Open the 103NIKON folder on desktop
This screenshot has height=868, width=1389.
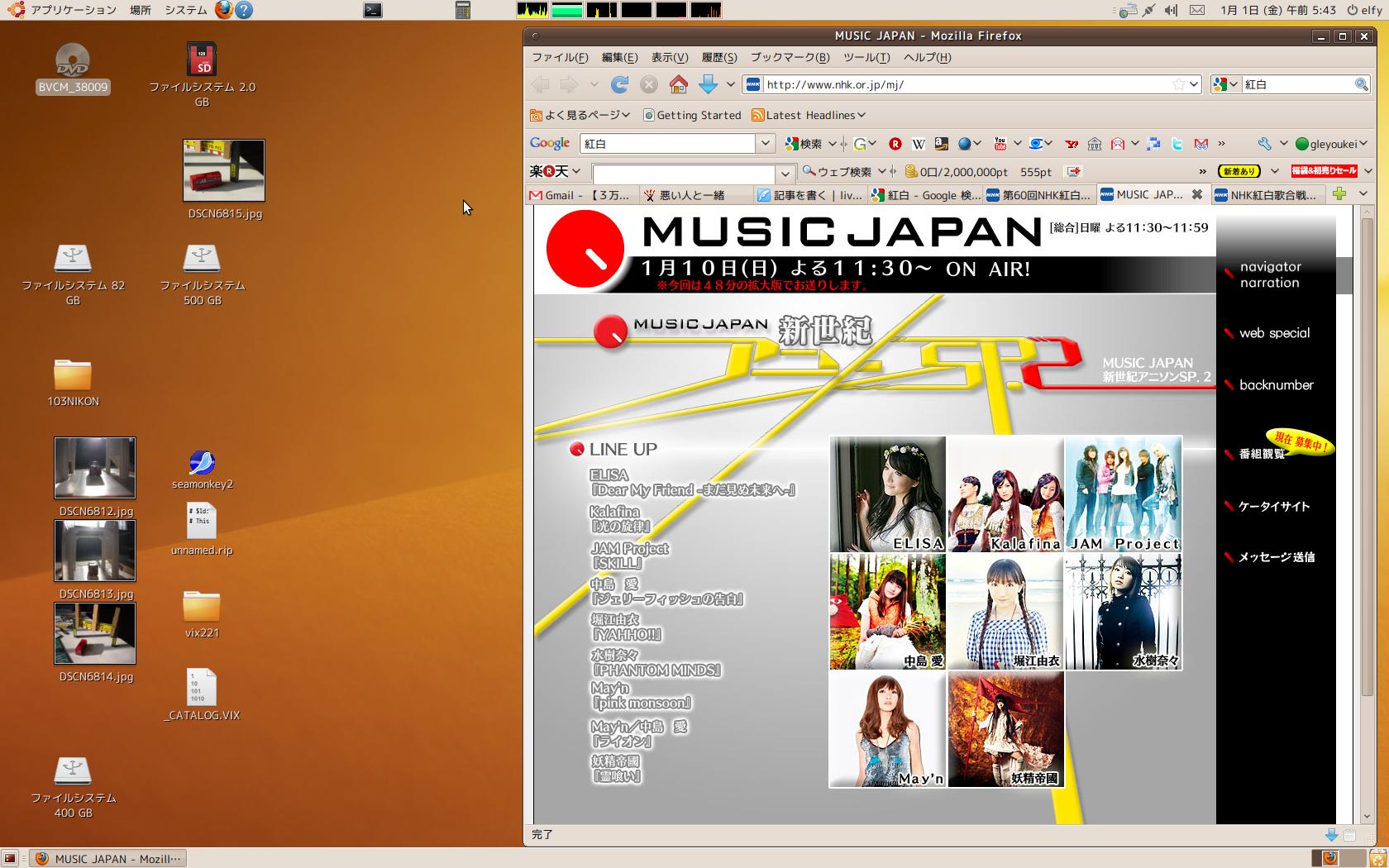point(73,383)
